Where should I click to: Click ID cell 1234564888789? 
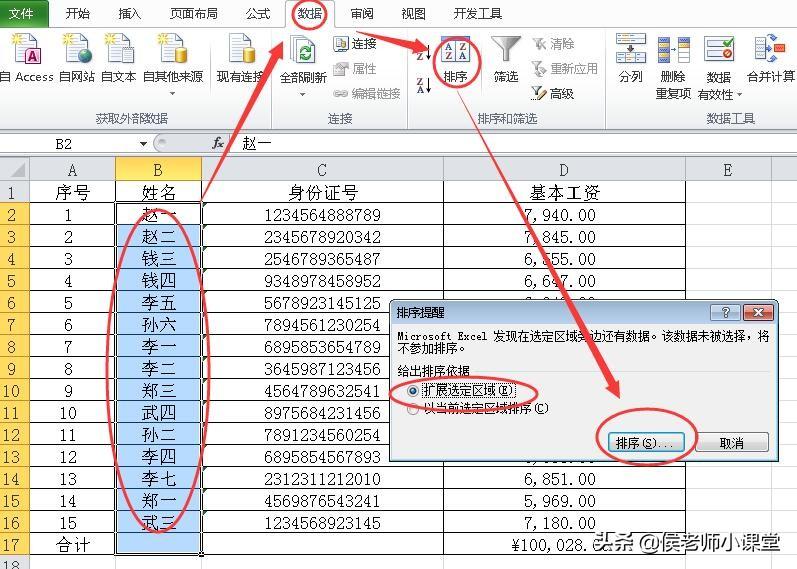(x=322, y=215)
